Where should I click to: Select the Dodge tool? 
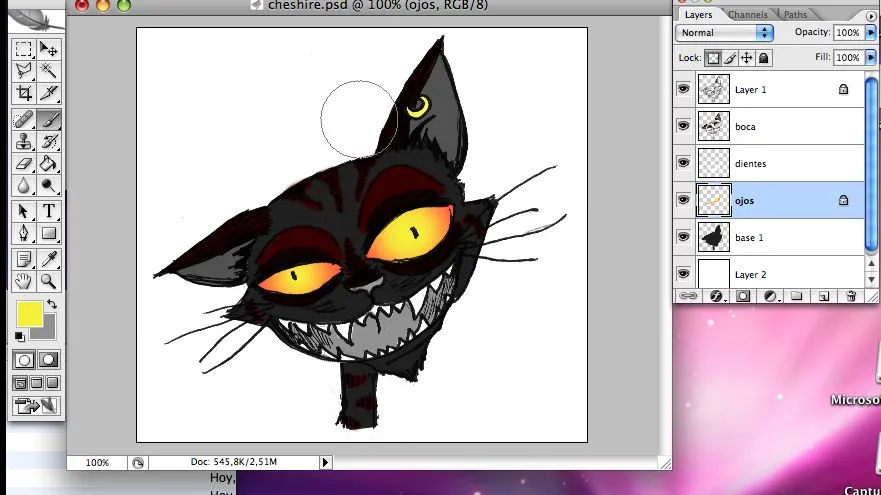pyautogui.click(x=49, y=185)
